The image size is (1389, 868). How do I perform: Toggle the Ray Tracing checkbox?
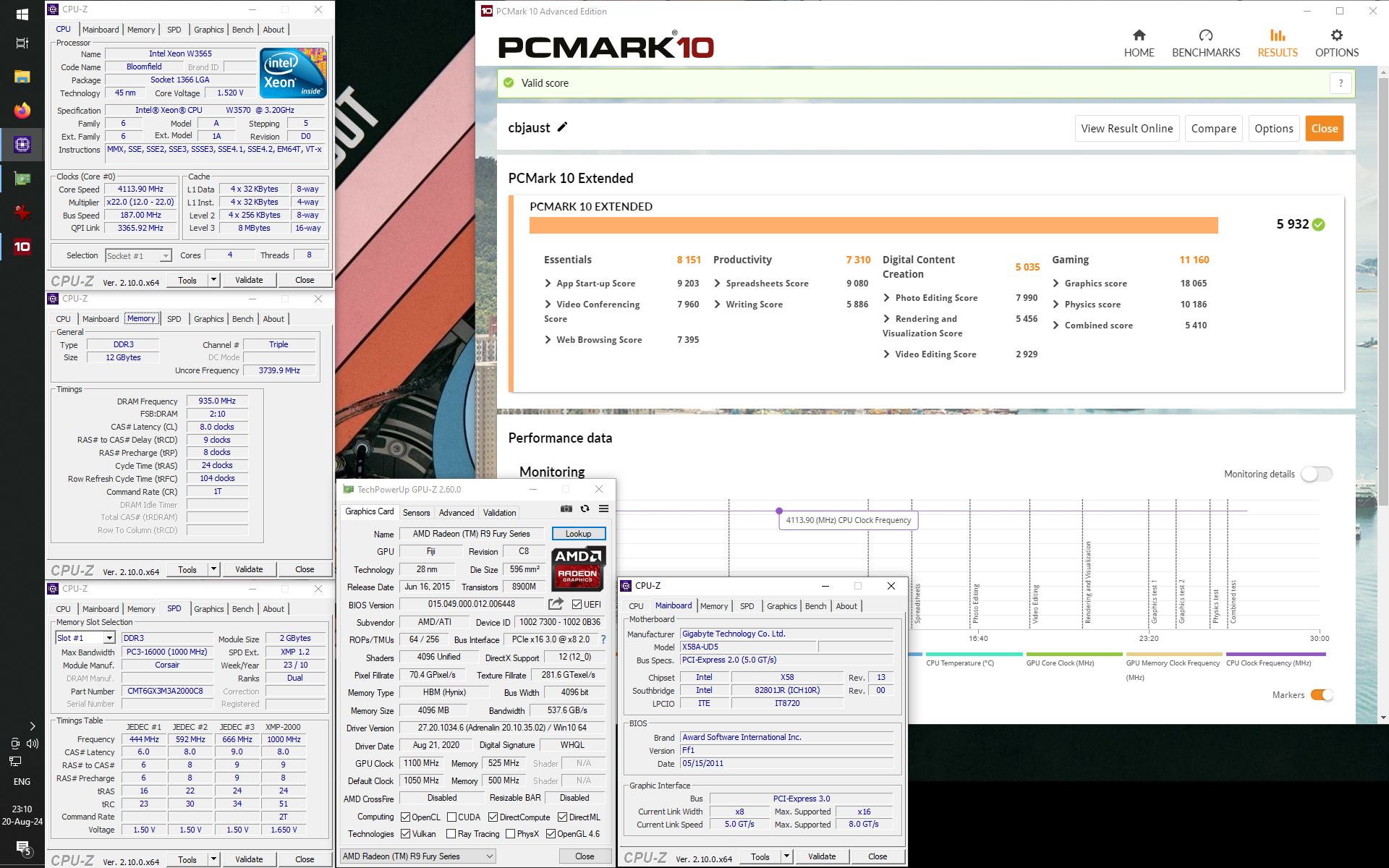pyautogui.click(x=451, y=834)
